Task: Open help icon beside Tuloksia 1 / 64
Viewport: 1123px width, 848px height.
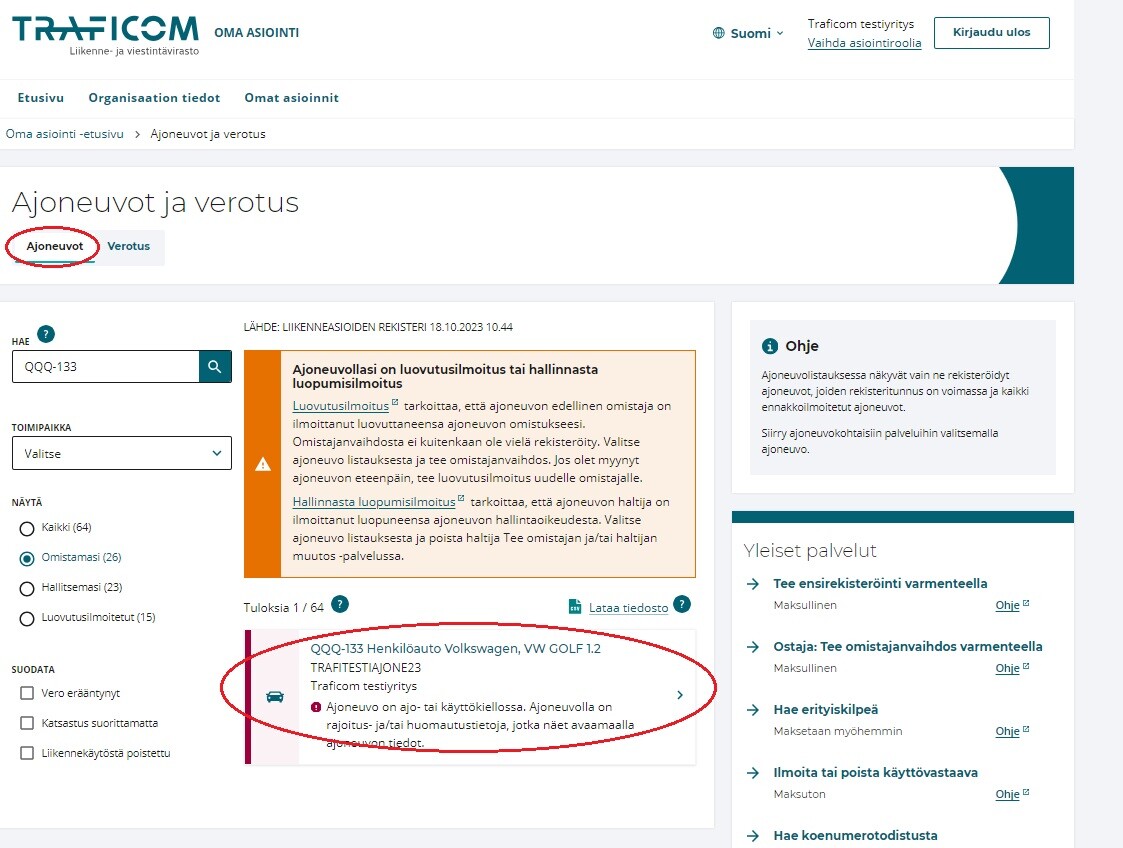Action: coord(340,604)
